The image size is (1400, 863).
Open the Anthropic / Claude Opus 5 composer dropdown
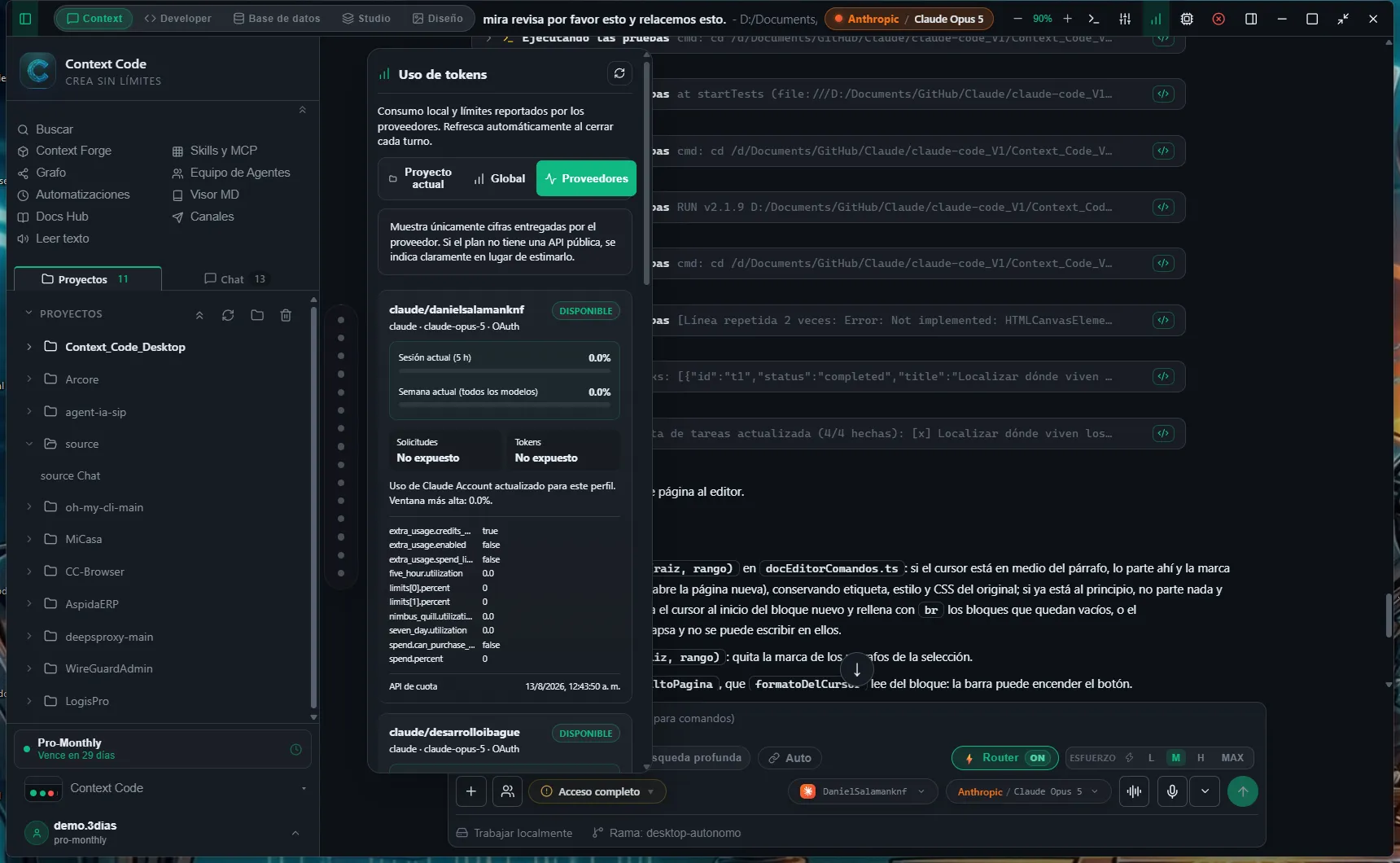coord(1028,791)
